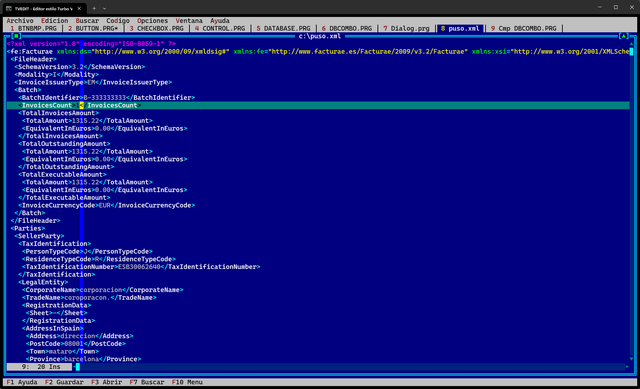Switch to tab 2 BUTTON.PRG*
The image size is (640, 389).
93,28
